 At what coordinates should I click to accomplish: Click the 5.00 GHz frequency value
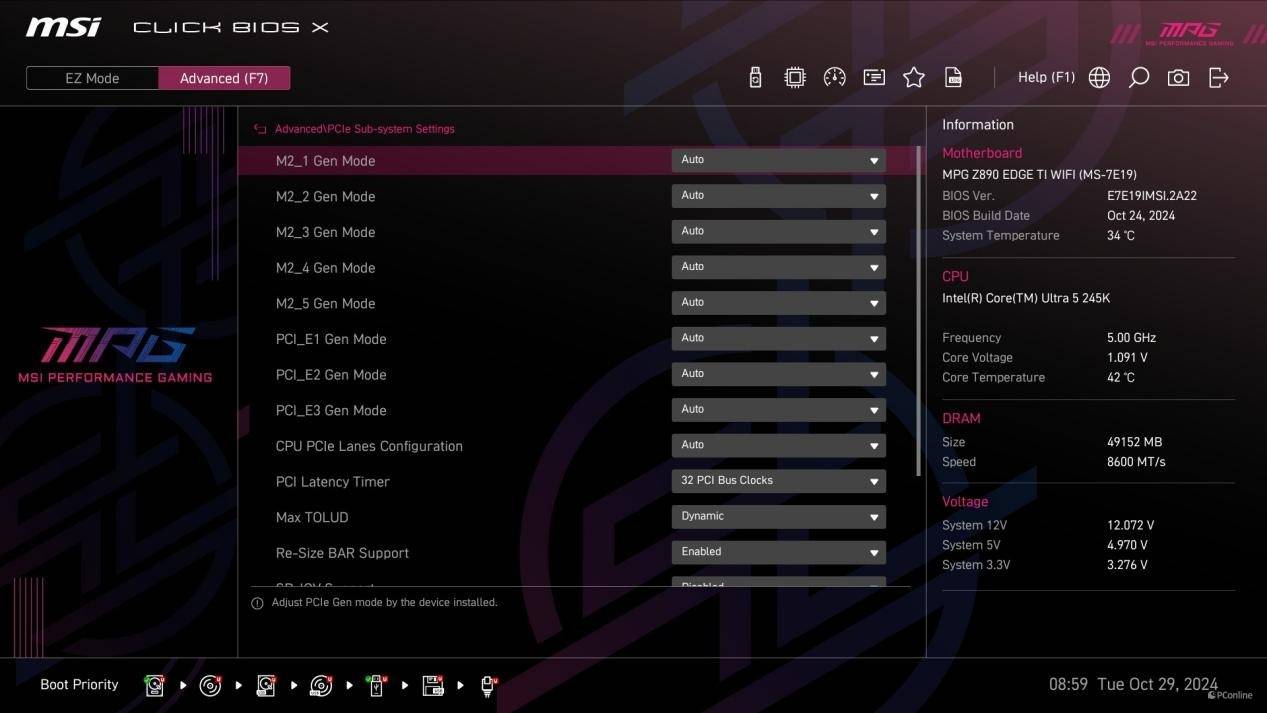coord(1132,338)
